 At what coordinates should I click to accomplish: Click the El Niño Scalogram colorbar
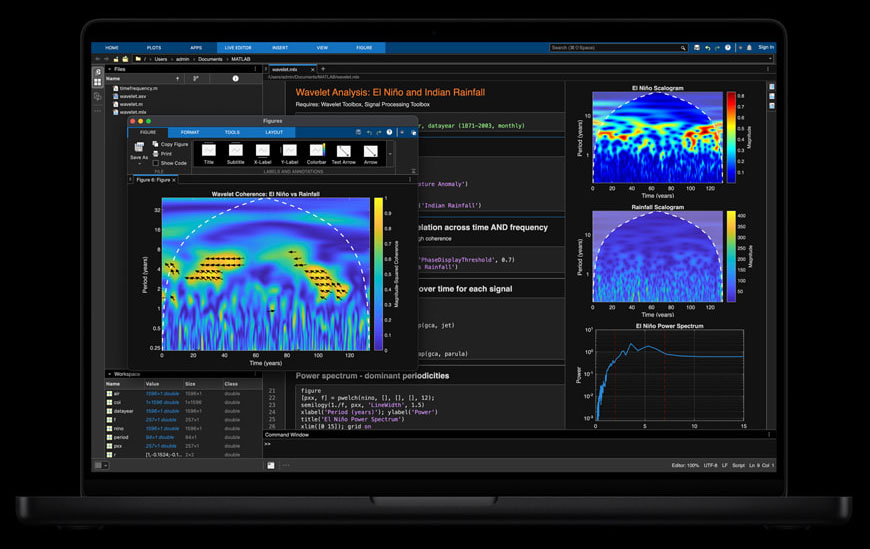[x=730, y=134]
